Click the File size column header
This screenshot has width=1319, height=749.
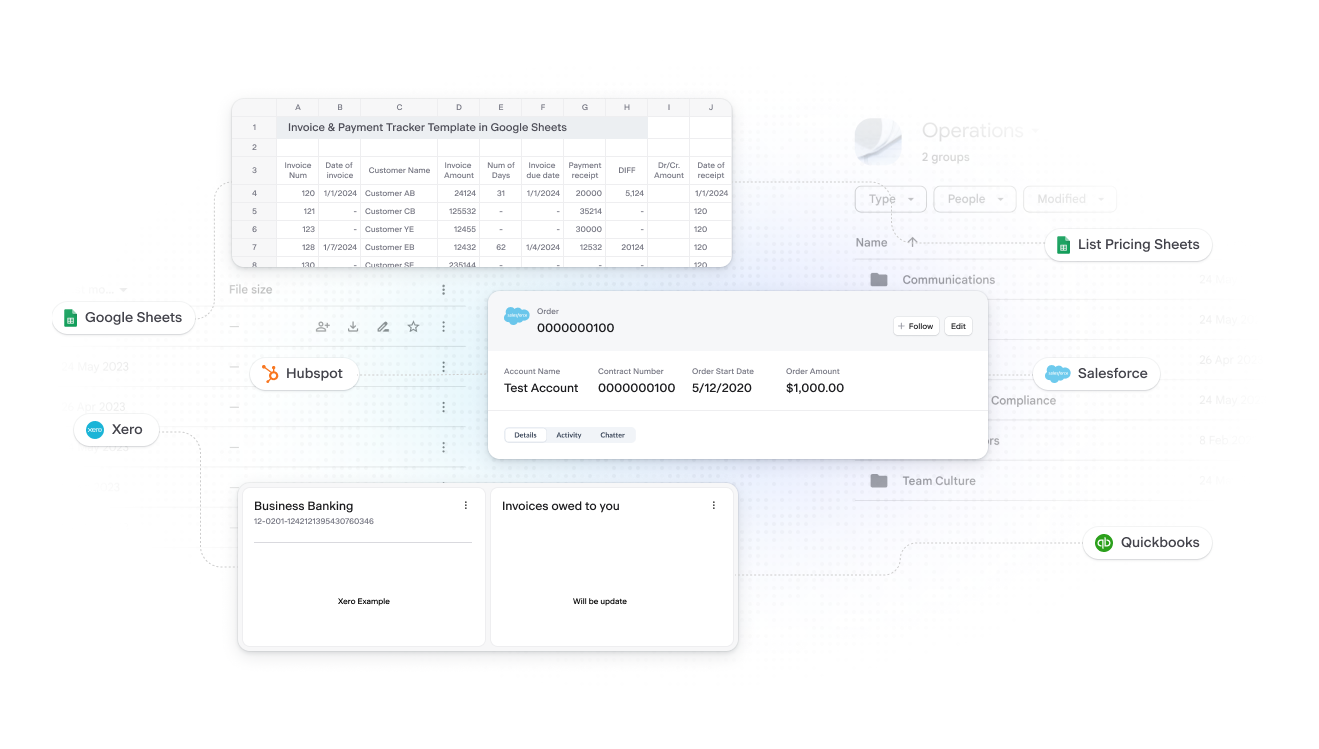click(x=250, y=290)
